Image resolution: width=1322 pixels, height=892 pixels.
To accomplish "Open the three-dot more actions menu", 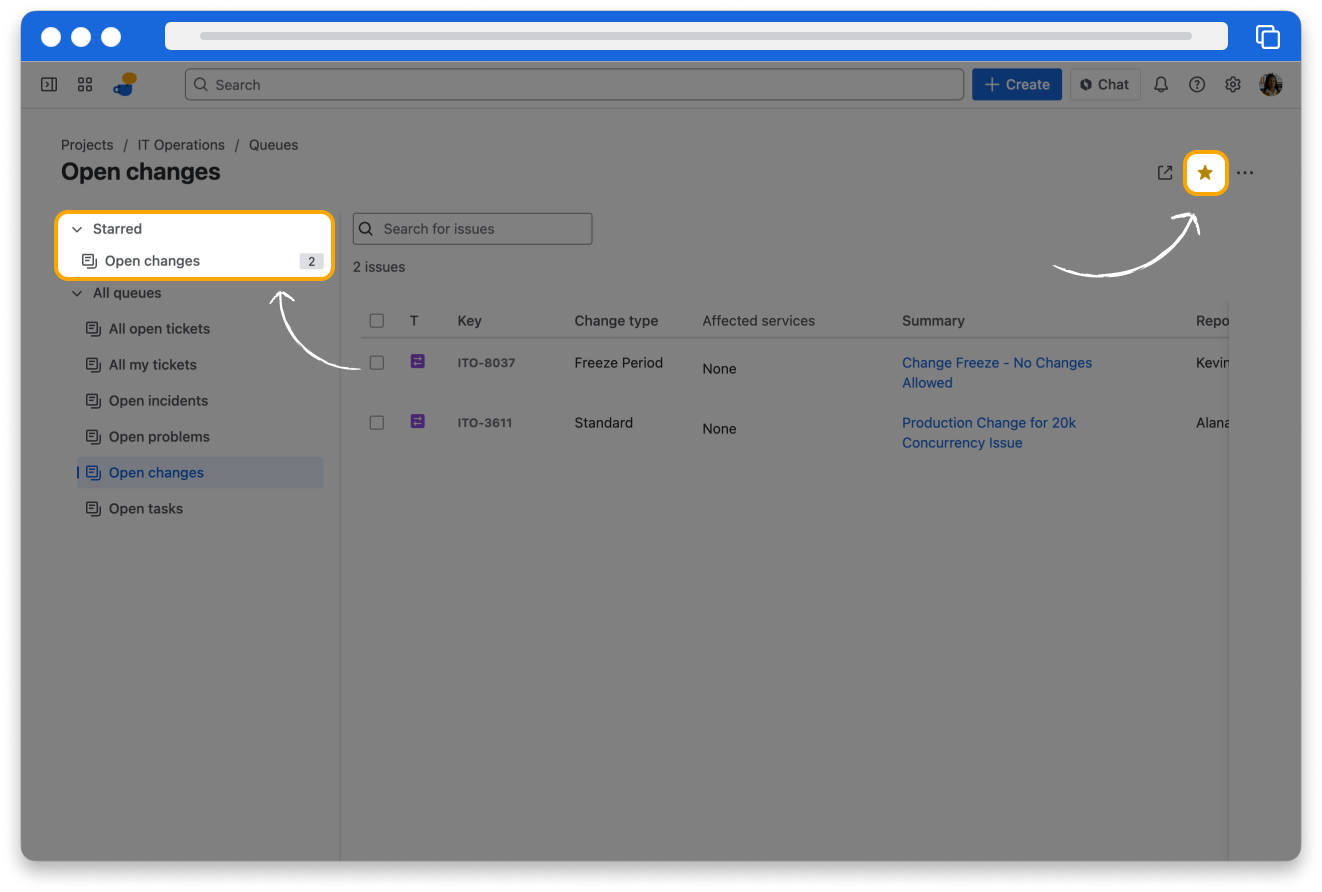I will (1245, 173).
